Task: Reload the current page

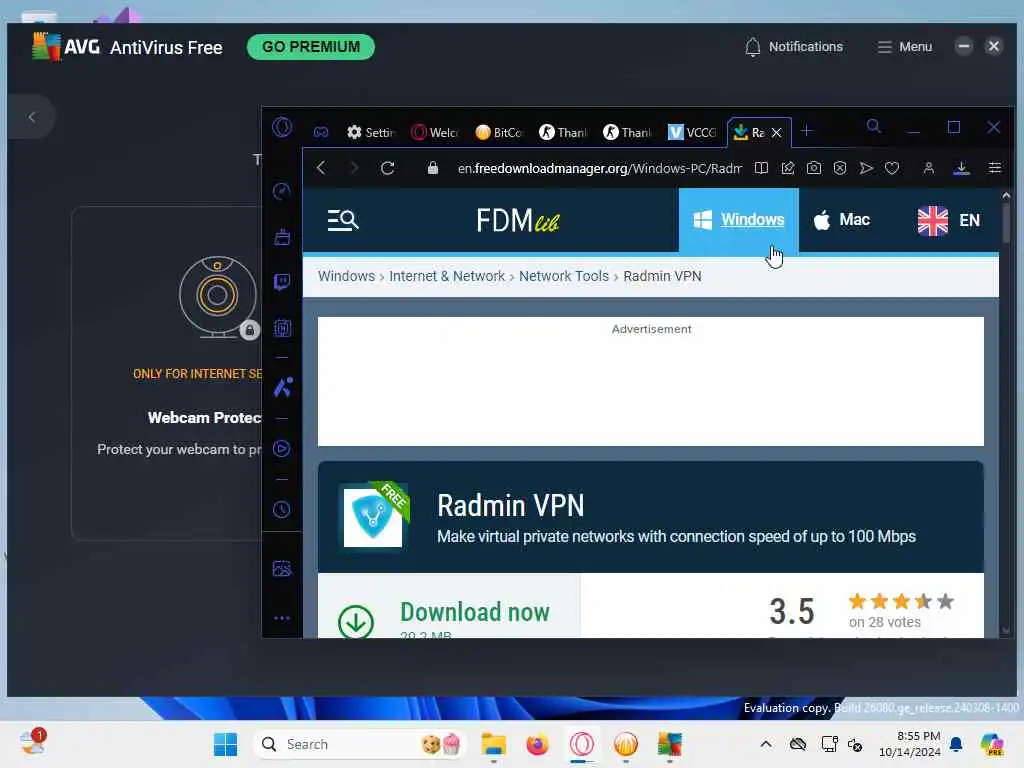Action: [387, 168]
